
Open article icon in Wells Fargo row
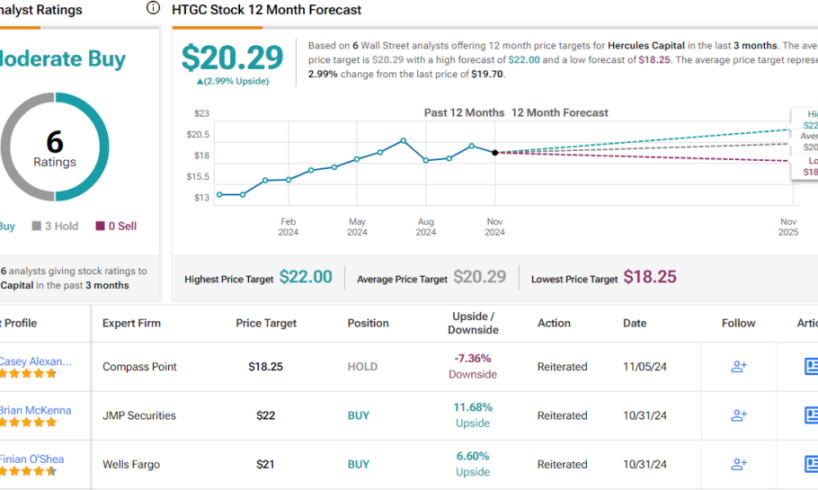tap(810, 465)
